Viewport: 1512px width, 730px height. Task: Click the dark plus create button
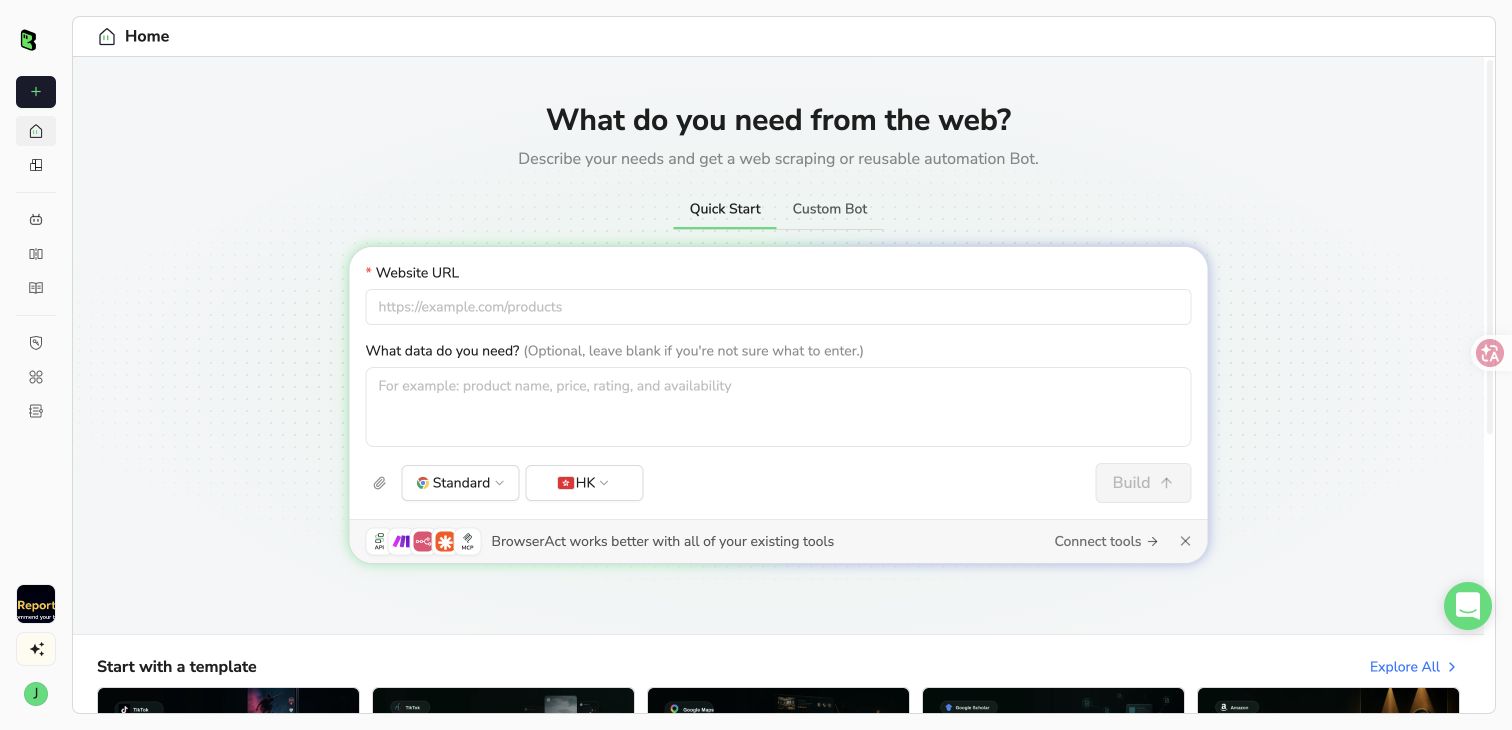click(36, 92)
